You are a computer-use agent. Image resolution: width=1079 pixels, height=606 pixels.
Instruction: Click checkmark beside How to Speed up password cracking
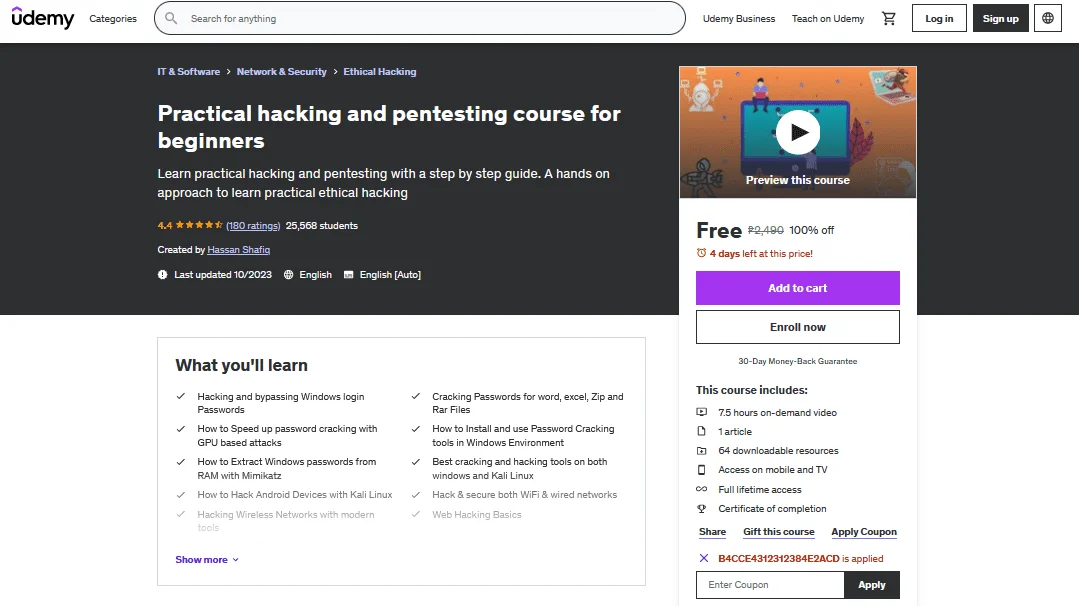[x=181, y=429]
